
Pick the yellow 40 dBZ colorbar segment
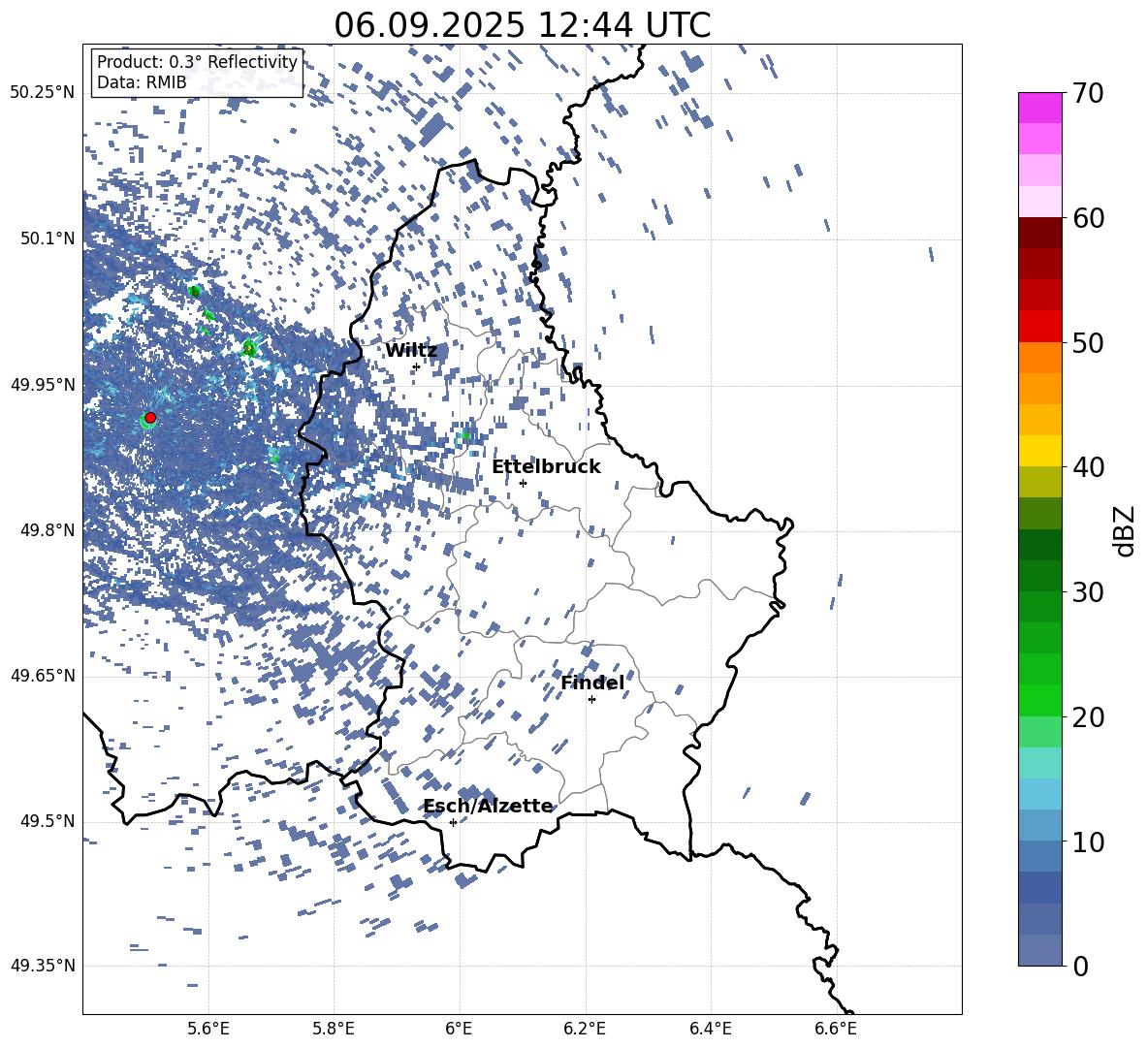click(x=1039, y=452)
